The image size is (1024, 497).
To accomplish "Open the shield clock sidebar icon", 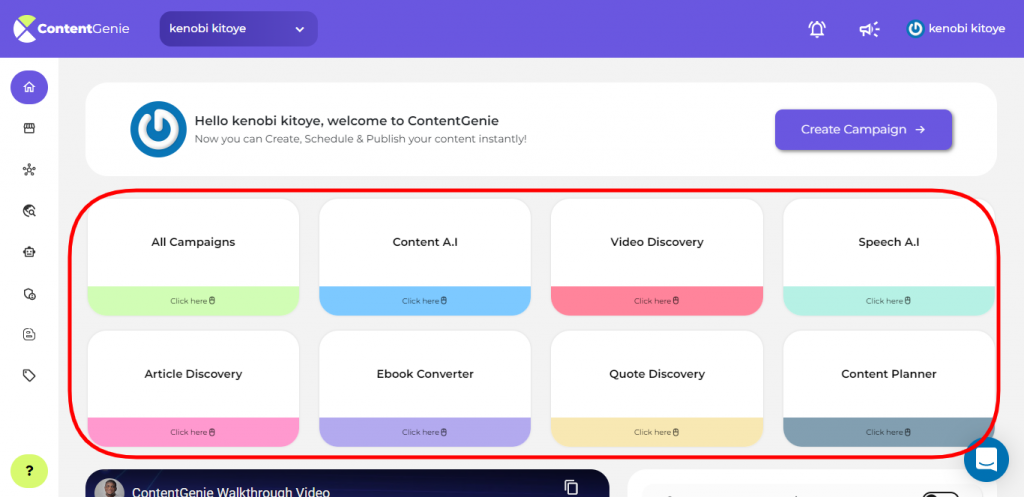I will point(29,294).
